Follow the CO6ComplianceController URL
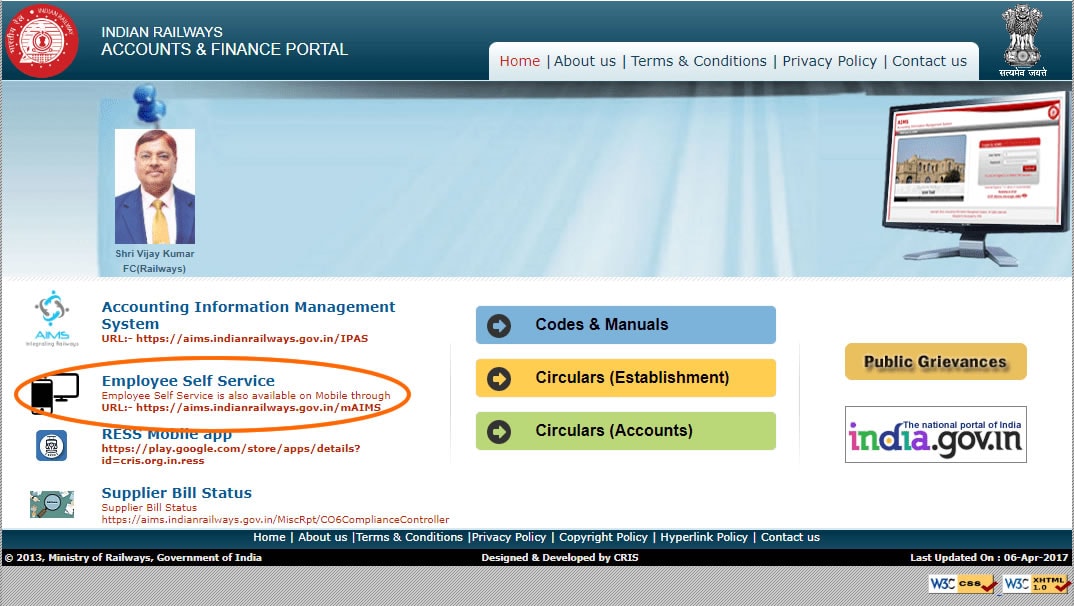Viewport: 1074px width, 606px height. click(275, 520)
